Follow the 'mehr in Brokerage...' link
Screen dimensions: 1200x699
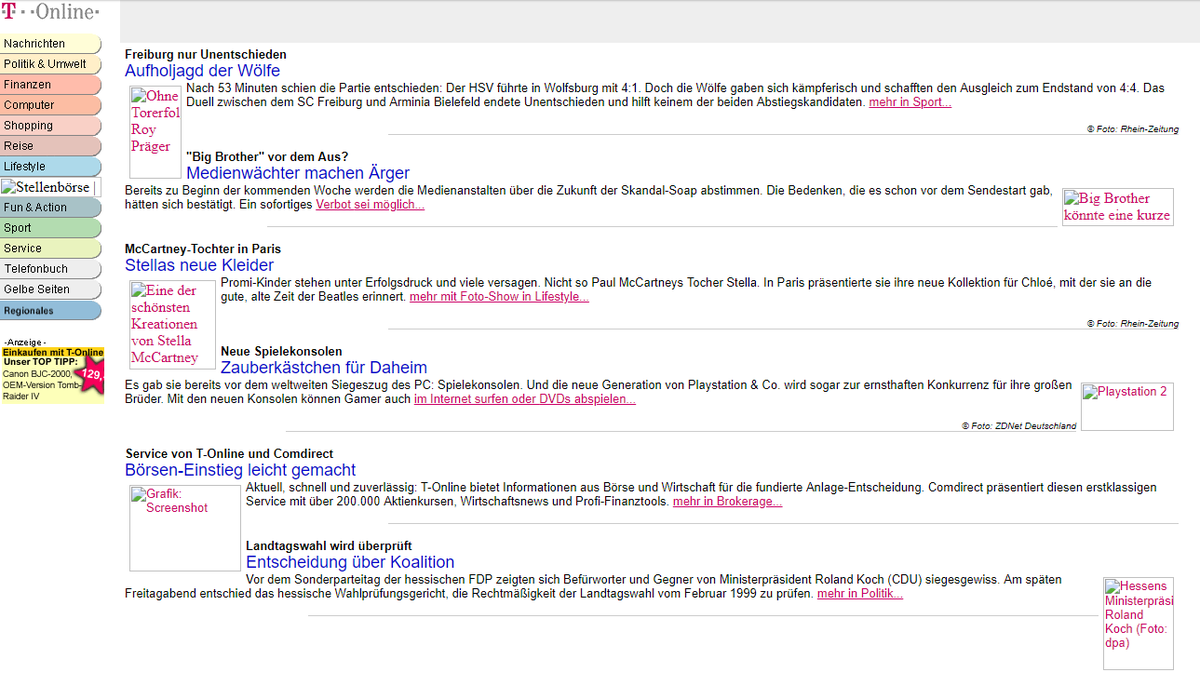tap(728, 502)
